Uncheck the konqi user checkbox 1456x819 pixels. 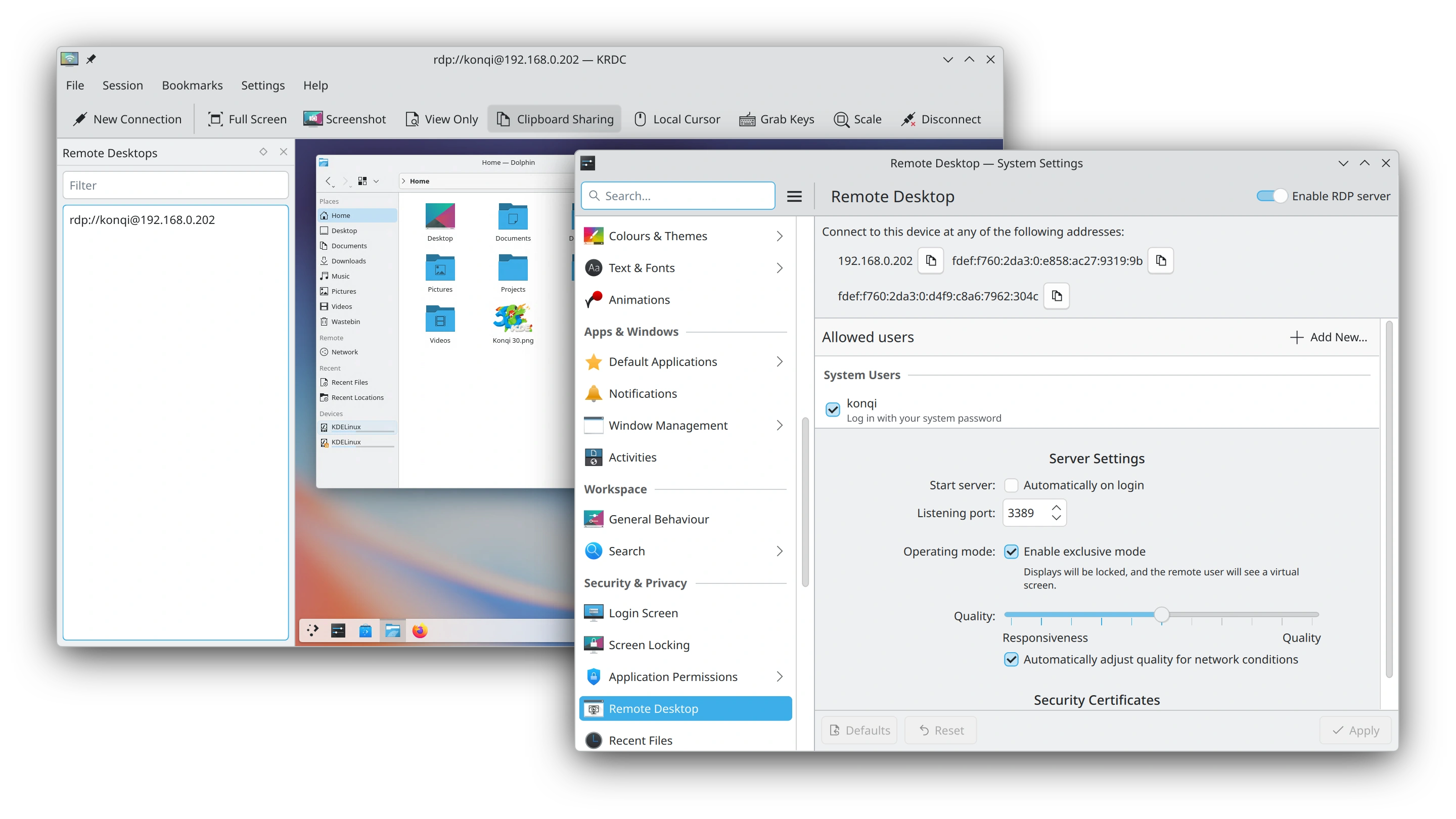pos(833,409)
